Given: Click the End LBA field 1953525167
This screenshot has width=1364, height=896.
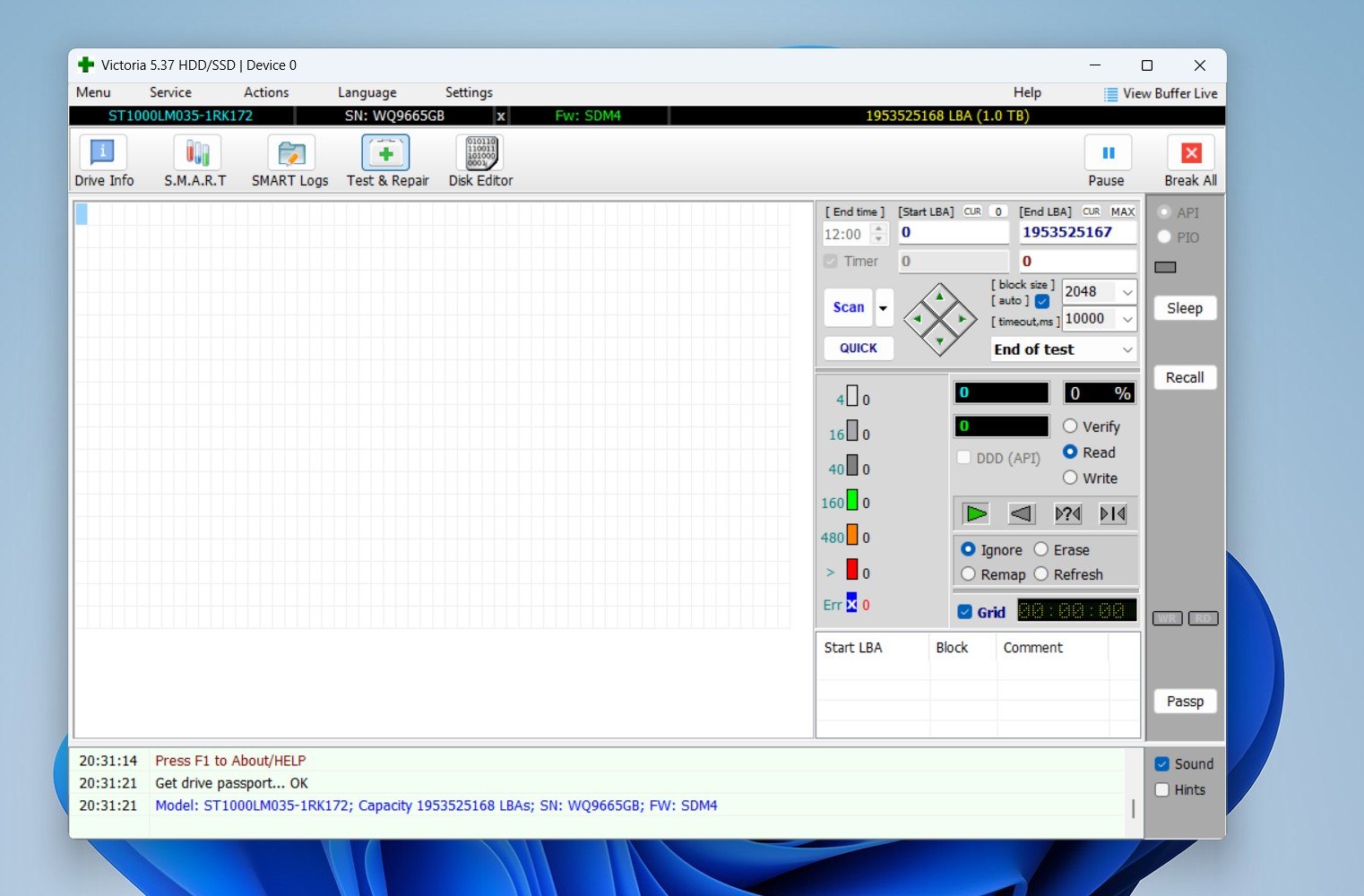Looking at the screenshot, I should 1078,233.
